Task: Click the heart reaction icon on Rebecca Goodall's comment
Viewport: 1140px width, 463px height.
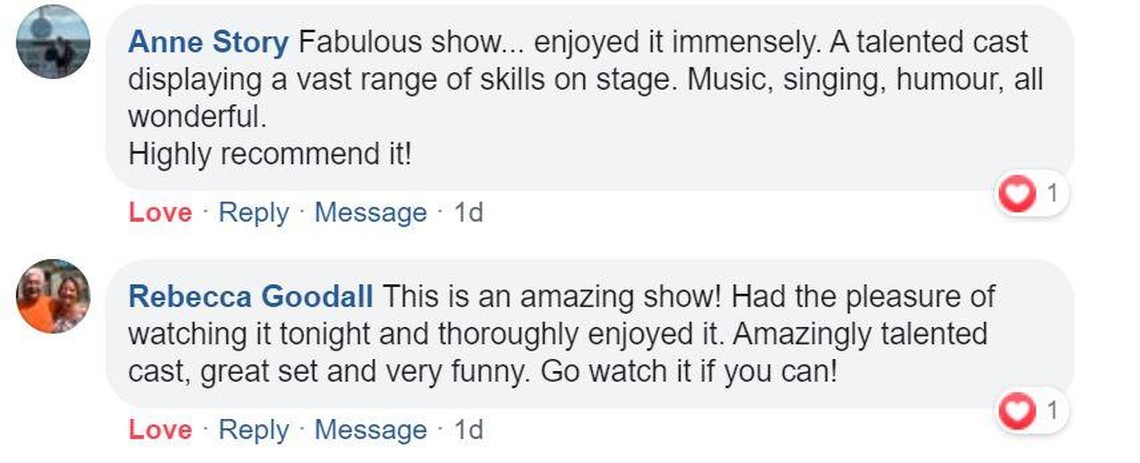Action: 1018,412
